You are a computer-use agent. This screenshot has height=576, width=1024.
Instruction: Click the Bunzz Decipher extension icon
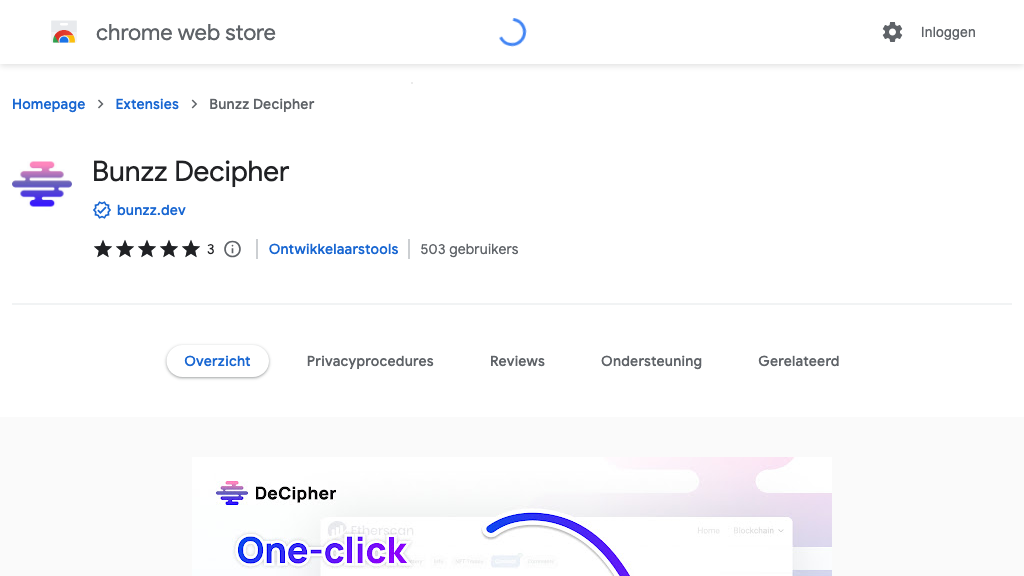42,184
